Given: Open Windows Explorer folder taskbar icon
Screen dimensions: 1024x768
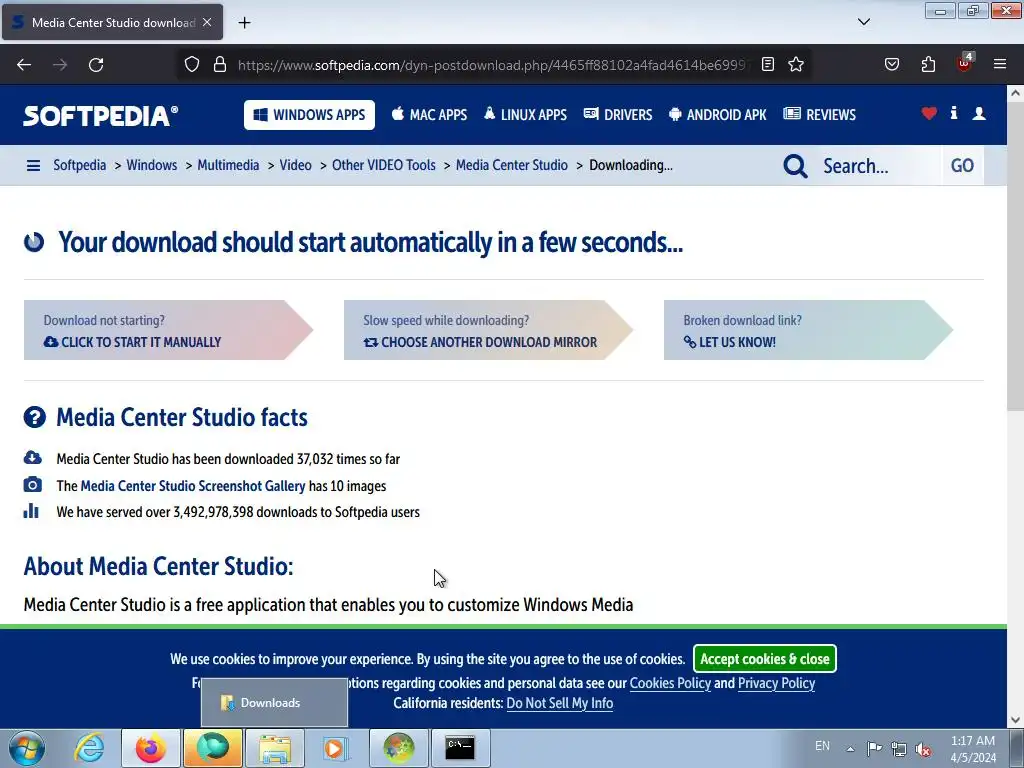Looking at the screenshot, I should tap(275, 748).
